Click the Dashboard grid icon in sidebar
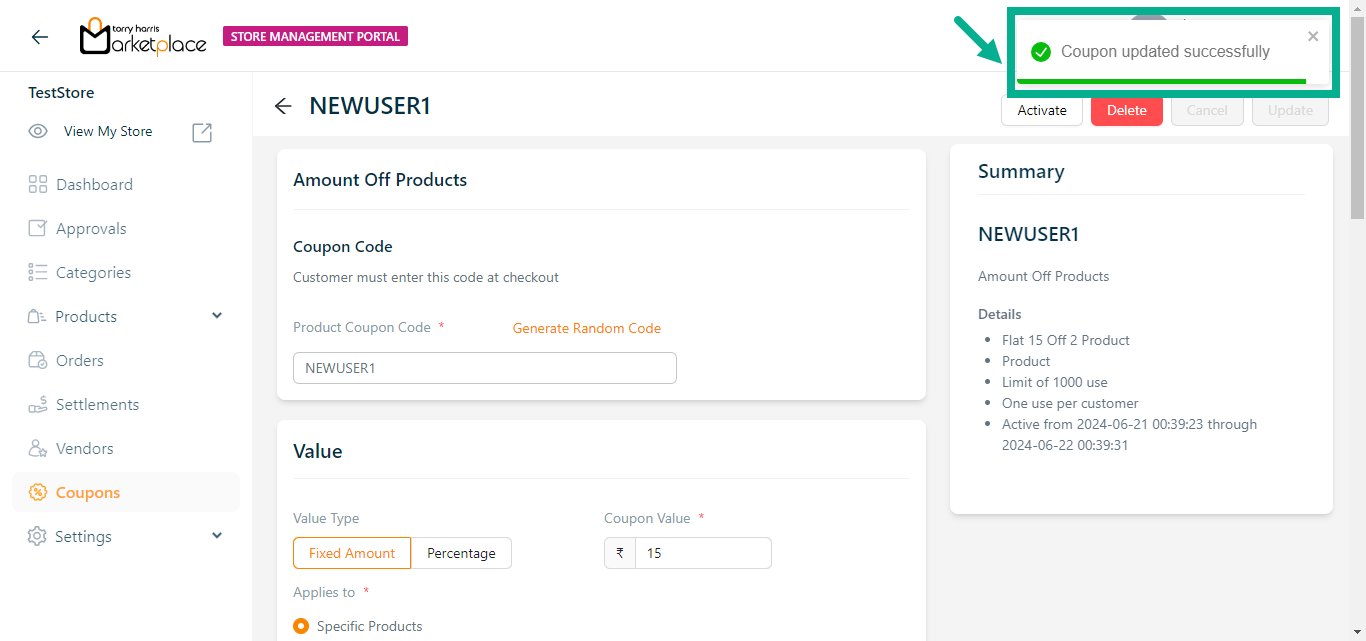1366x641 pixels. 38,184
